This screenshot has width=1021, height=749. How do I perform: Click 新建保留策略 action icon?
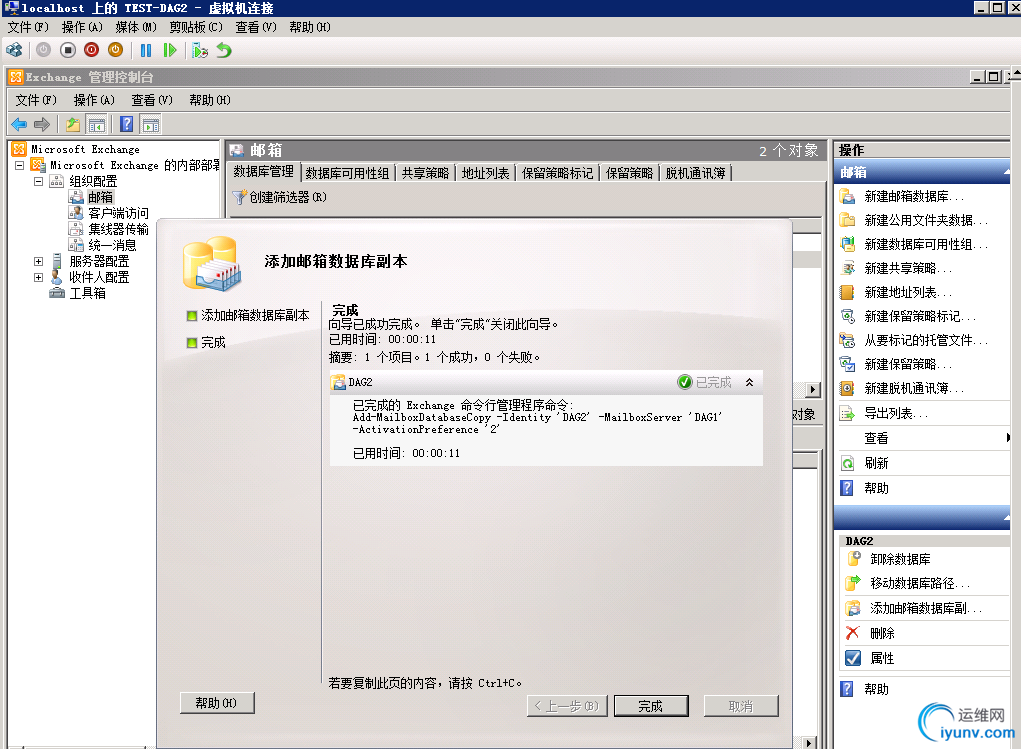pyautogui.click(x=847, y=364)
